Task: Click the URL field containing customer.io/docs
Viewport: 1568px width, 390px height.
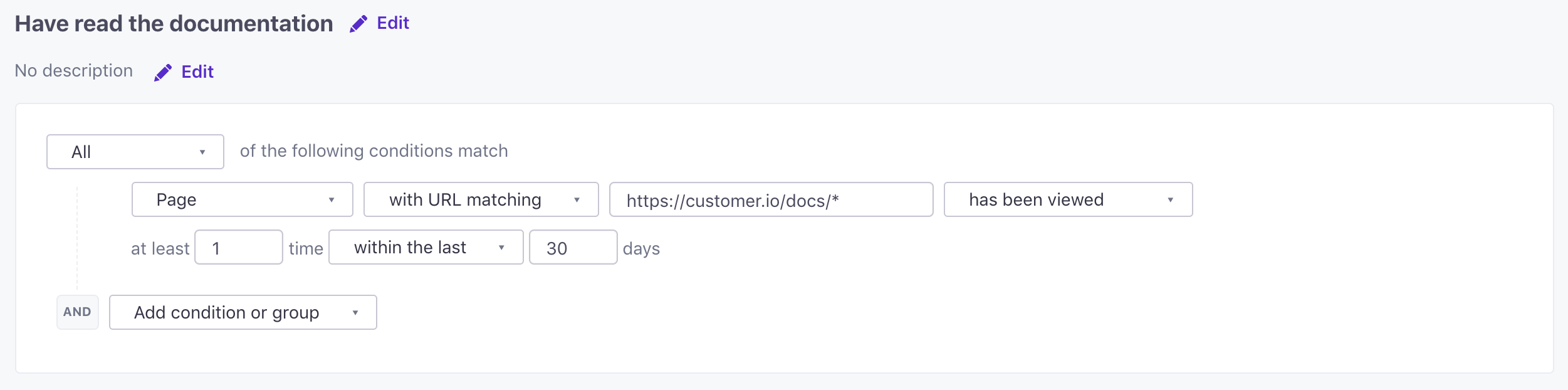Action: [771, 199]
